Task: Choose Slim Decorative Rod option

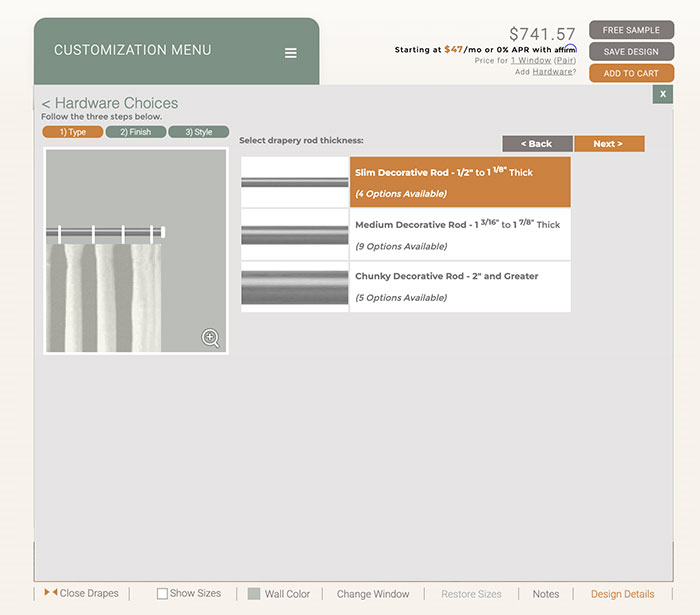Action: pos(460,182)
